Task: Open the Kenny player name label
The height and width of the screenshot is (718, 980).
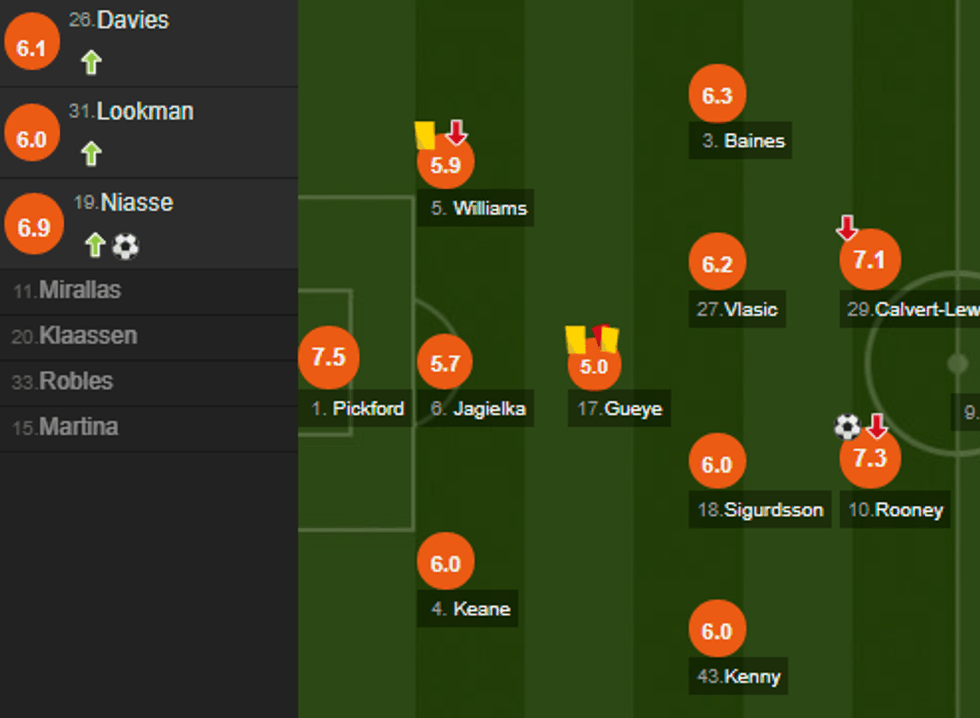Action: coord(739,676)
